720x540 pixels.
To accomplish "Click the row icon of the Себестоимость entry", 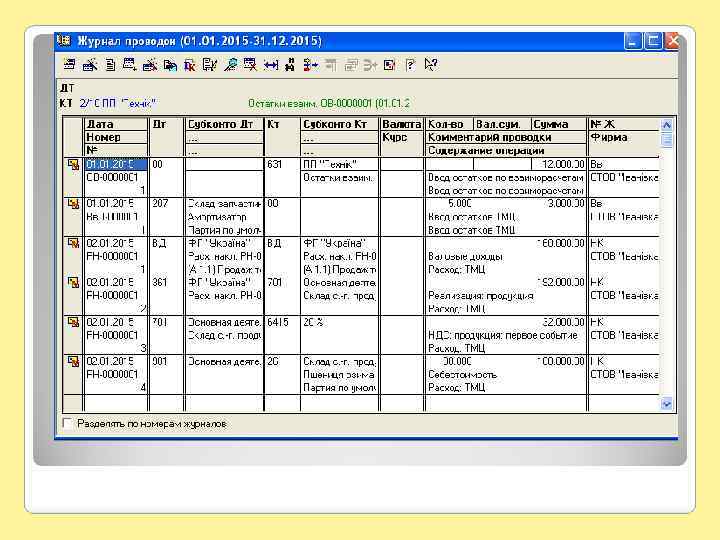I will [73, 361].
